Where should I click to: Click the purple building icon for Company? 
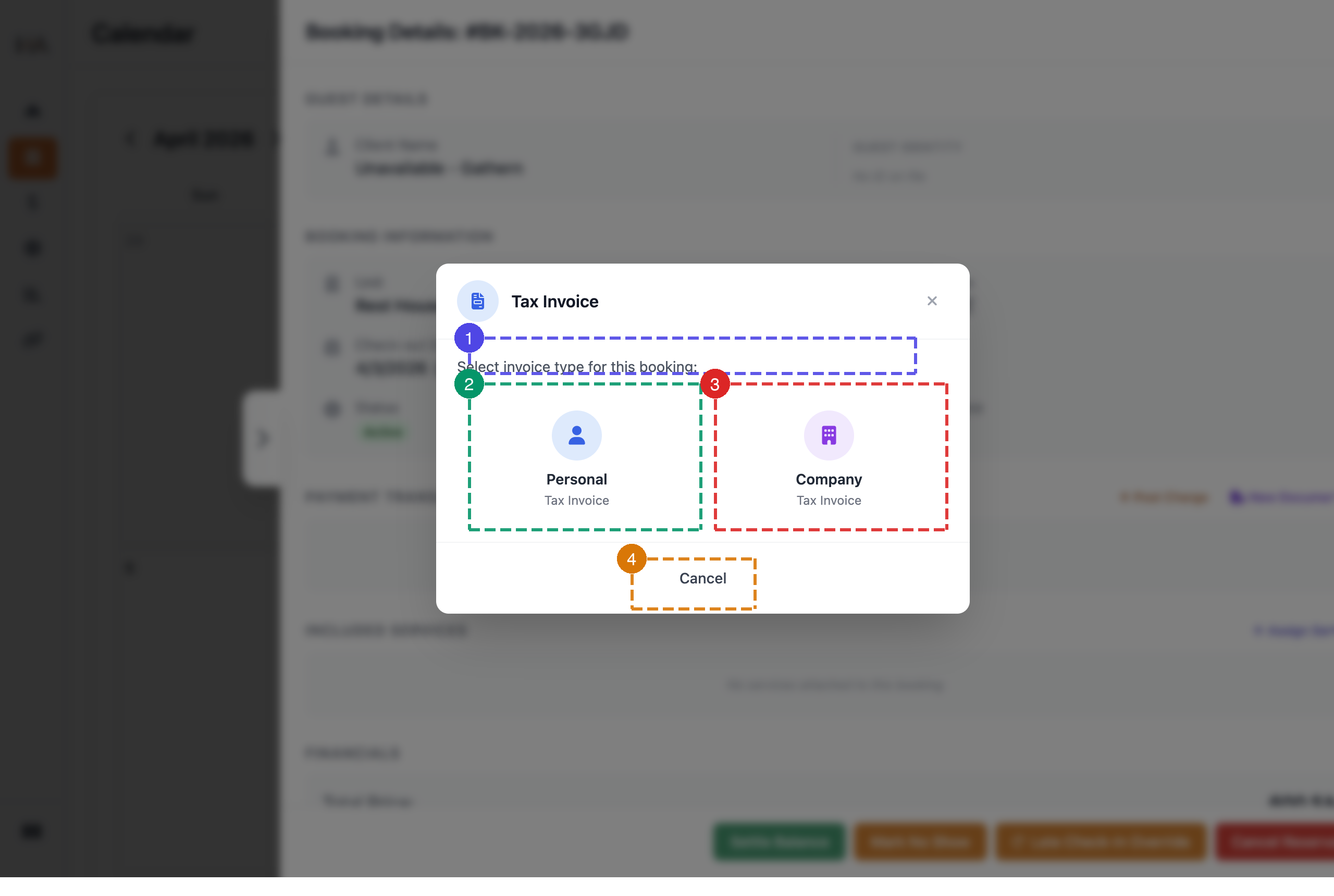(x=829, y=435)
